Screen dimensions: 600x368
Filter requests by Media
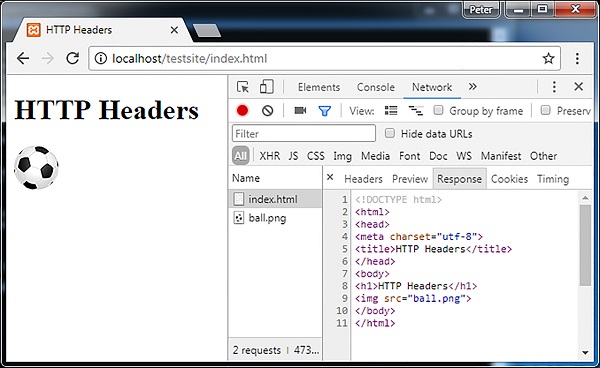[x=375, y=156]
